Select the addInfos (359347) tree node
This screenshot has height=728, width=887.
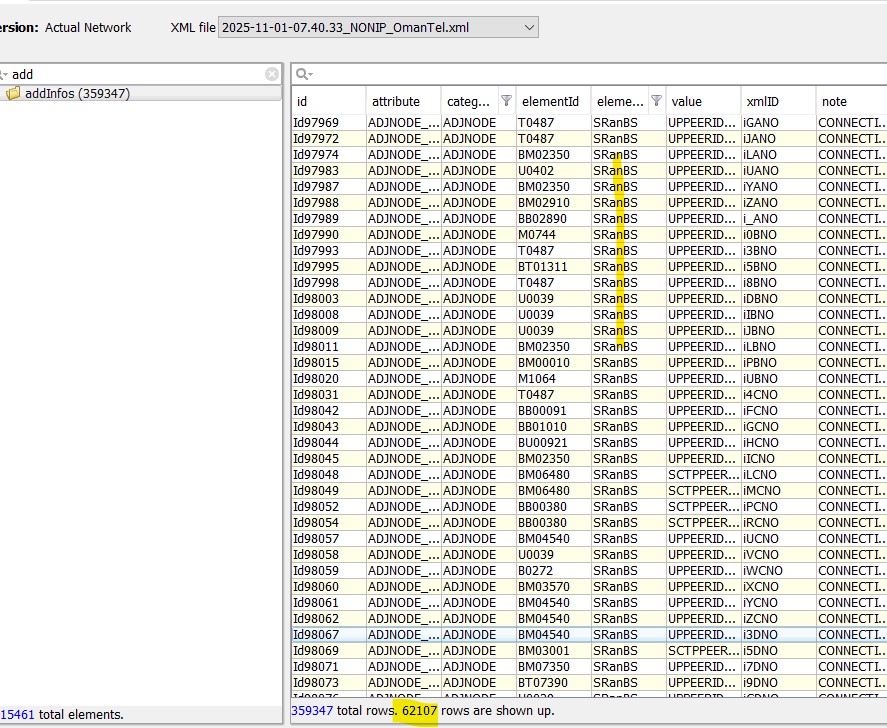[x=77, y=93]
